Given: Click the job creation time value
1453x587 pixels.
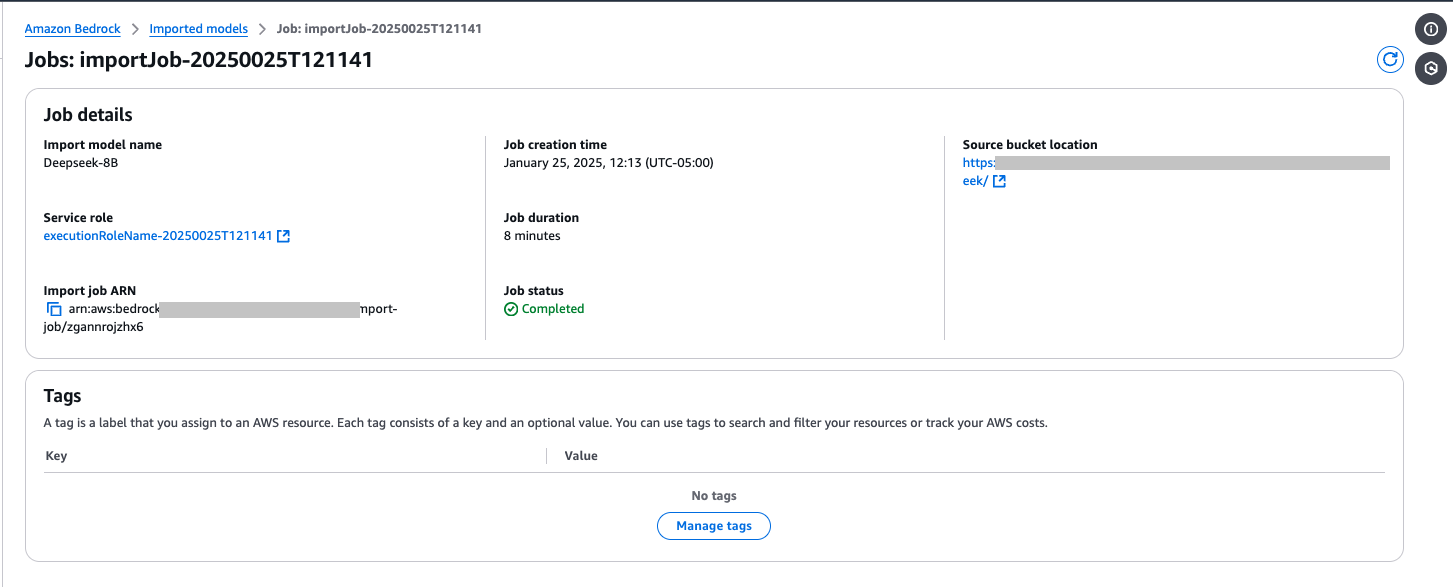Looking at the screenshot, I should coord(608,163).
